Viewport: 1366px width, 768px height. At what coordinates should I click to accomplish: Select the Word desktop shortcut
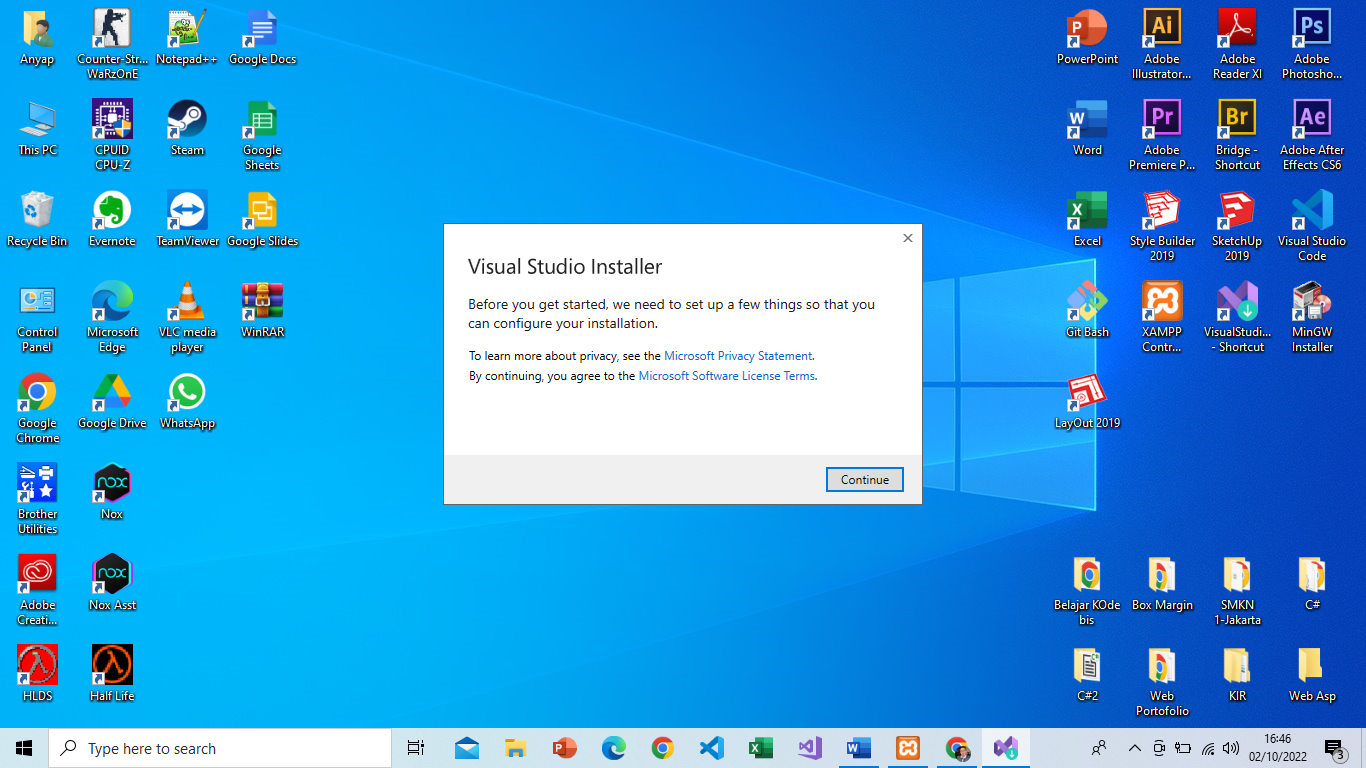coord(1087,129)
